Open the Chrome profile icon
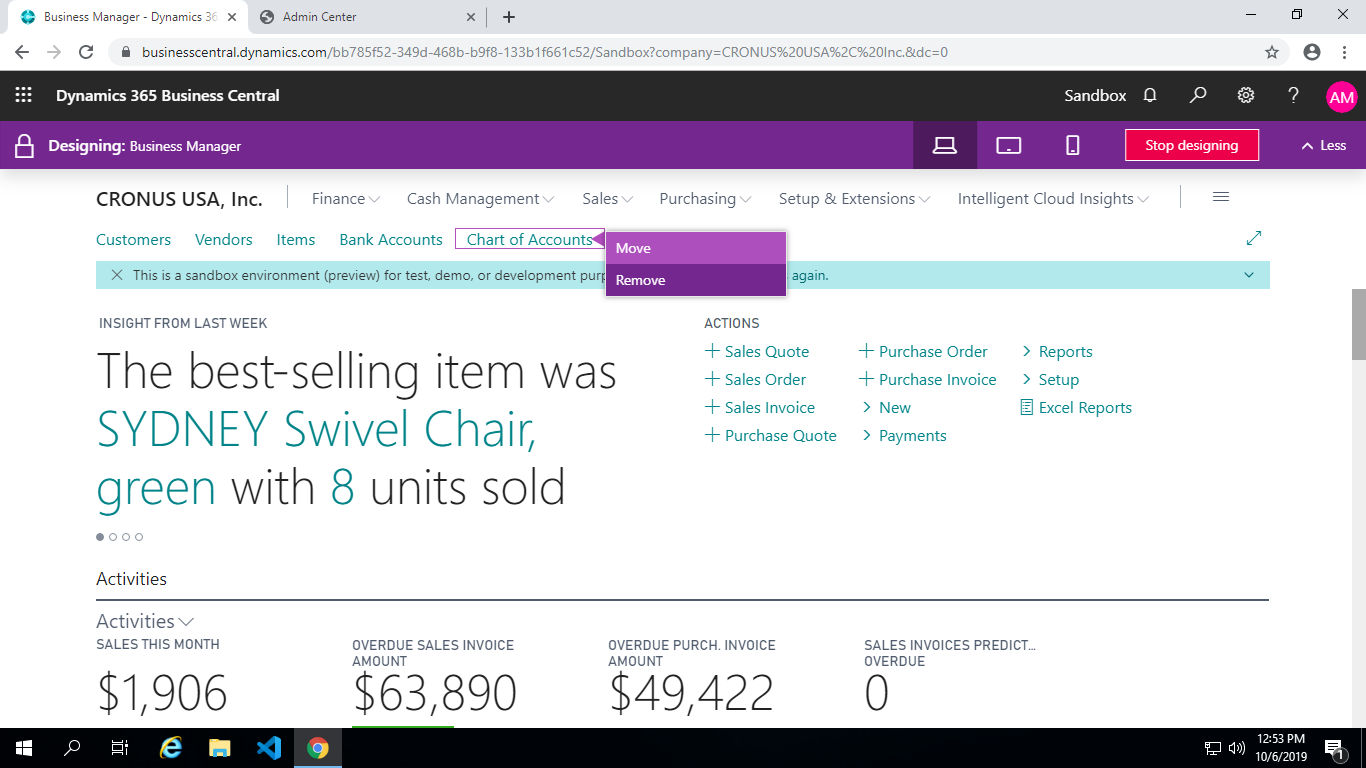Screen dimensions: 1366x768 pyautogui.click(x=1312, y=52)
